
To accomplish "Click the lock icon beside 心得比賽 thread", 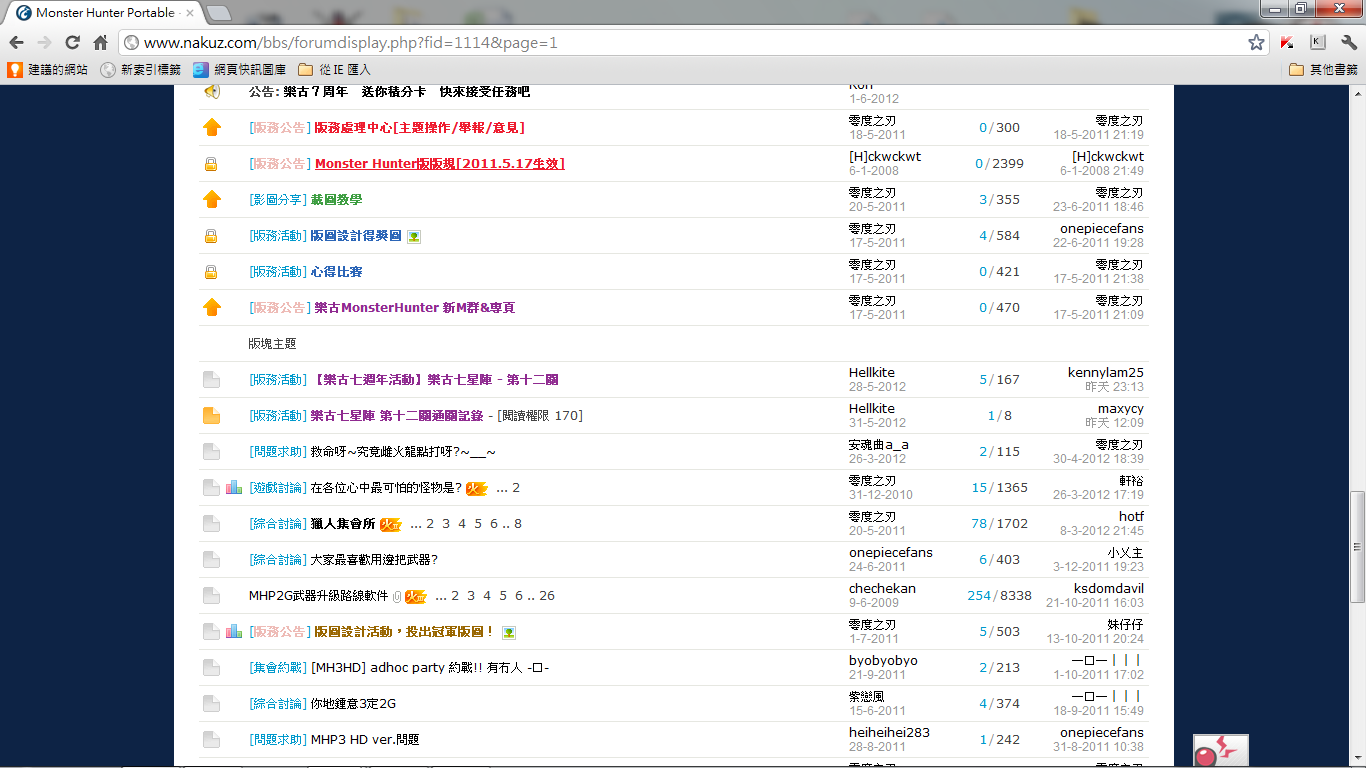I will 211,272.
